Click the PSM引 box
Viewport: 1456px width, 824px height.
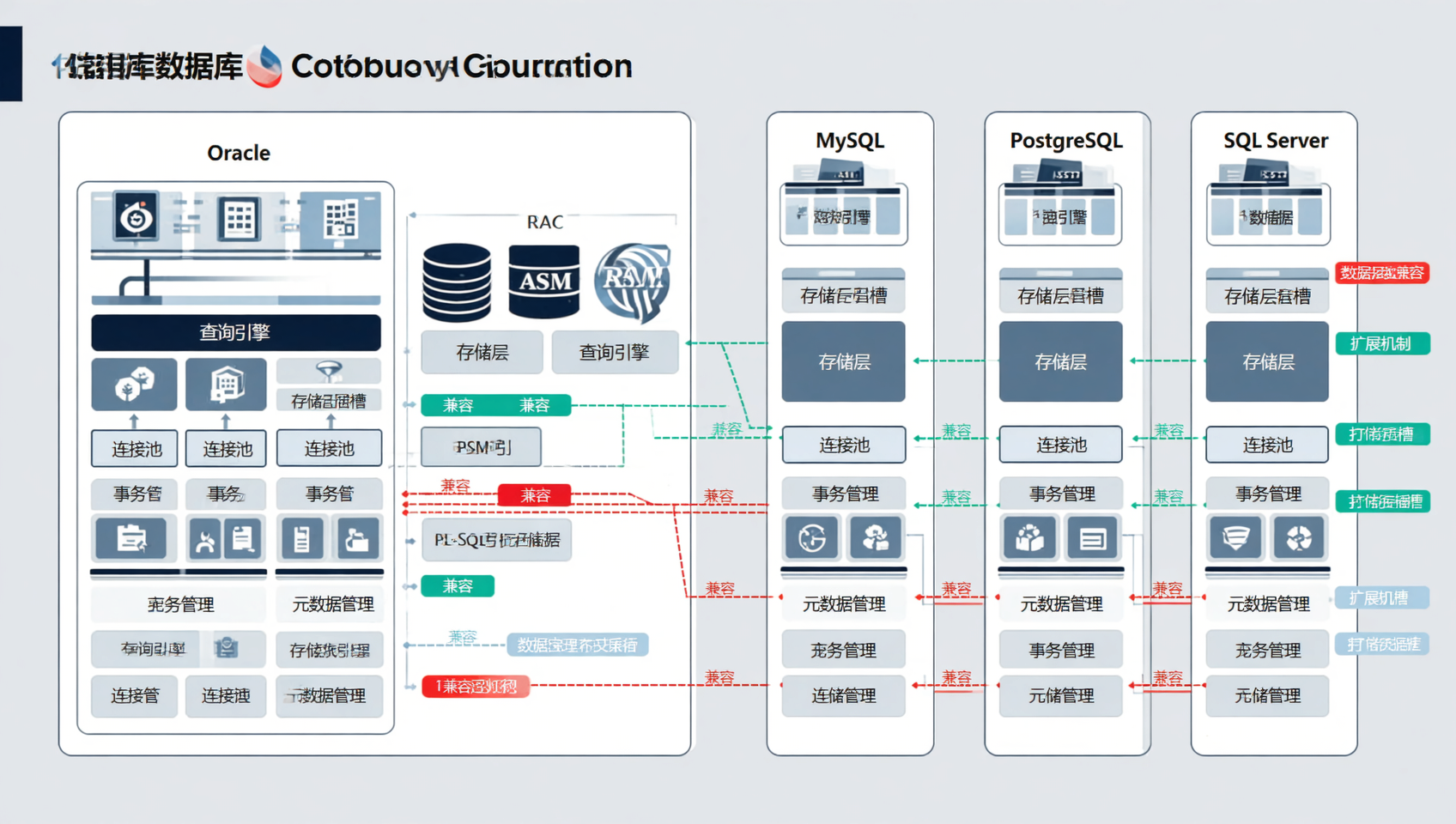tap(481, 447)
